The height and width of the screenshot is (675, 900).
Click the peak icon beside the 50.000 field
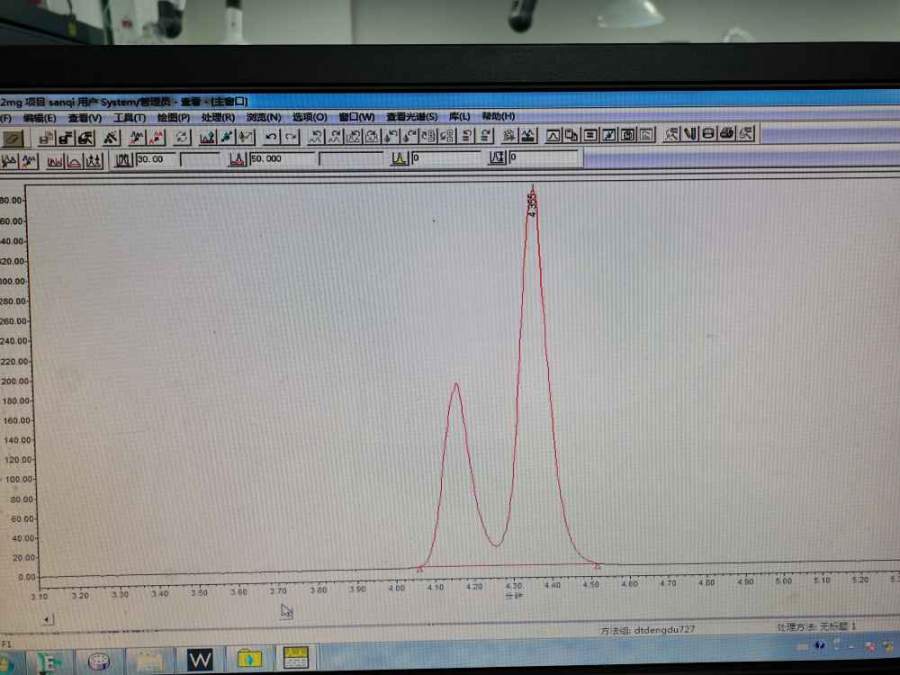point(237,159)
